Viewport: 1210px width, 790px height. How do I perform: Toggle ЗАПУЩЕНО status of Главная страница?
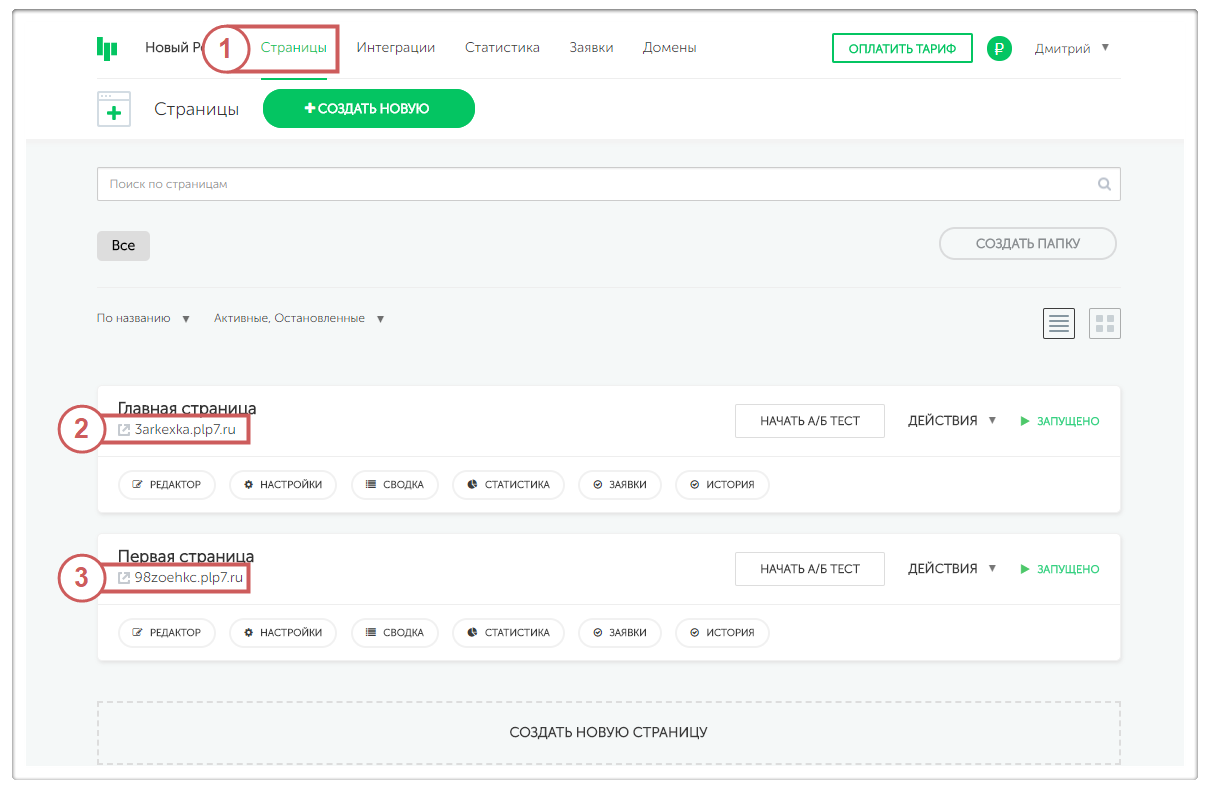click(x=1059, y=421)
